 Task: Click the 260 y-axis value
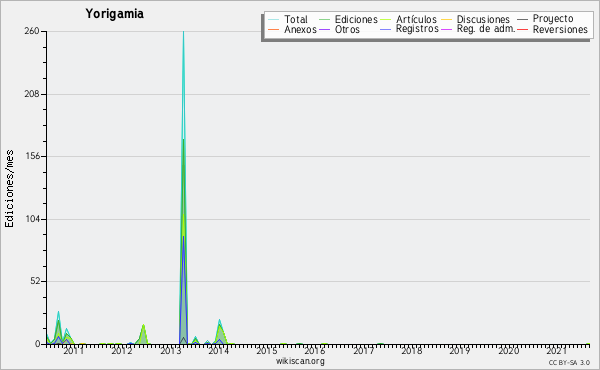(32, 31)
